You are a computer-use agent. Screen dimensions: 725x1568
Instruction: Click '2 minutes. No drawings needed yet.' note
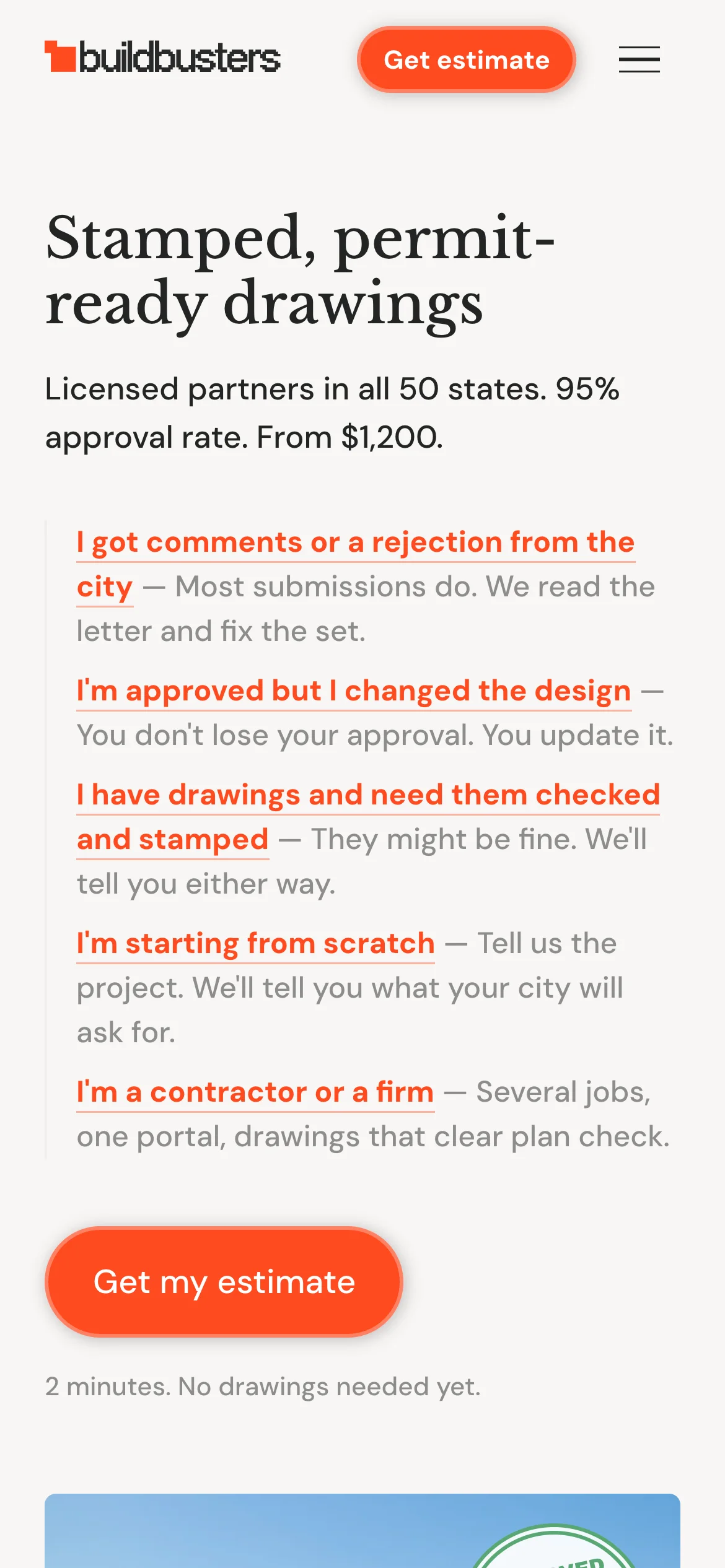click(263, 1387)
